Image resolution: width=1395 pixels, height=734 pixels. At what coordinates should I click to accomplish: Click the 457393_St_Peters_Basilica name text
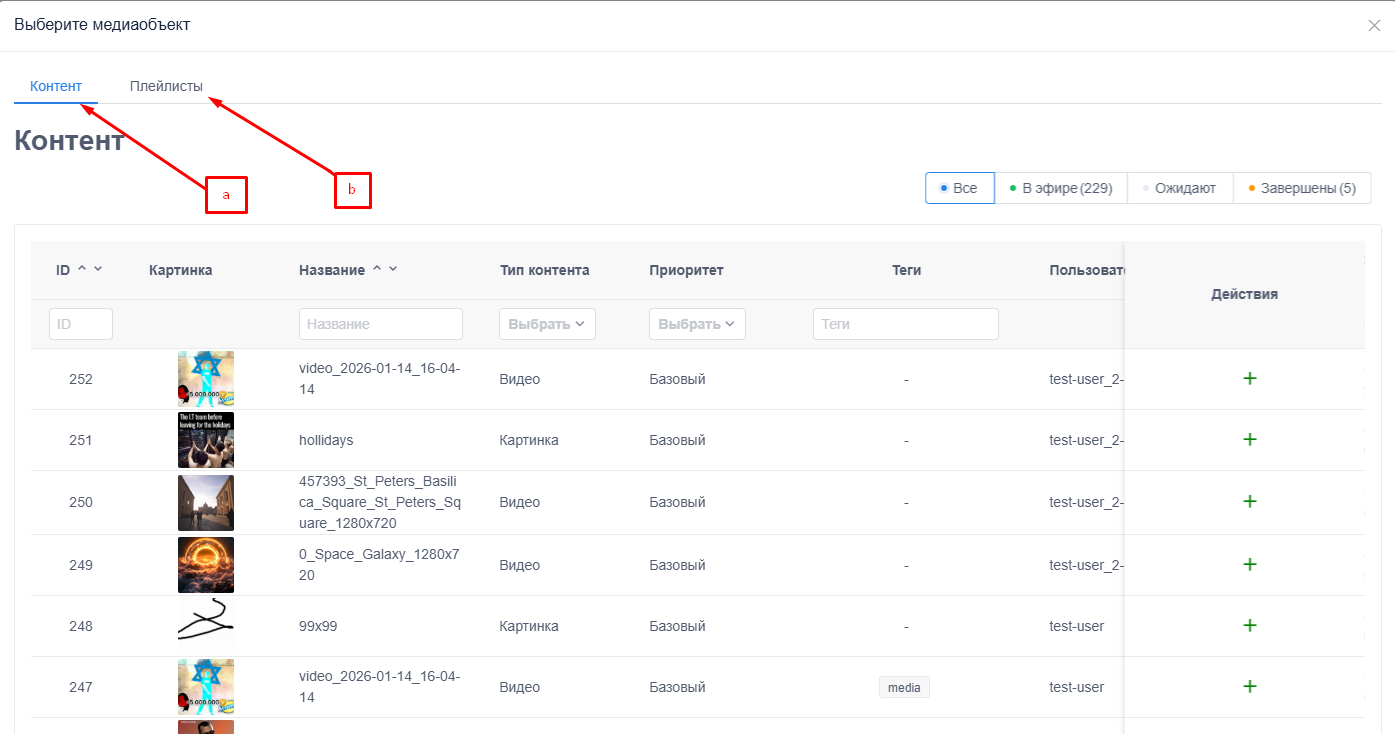380,502
